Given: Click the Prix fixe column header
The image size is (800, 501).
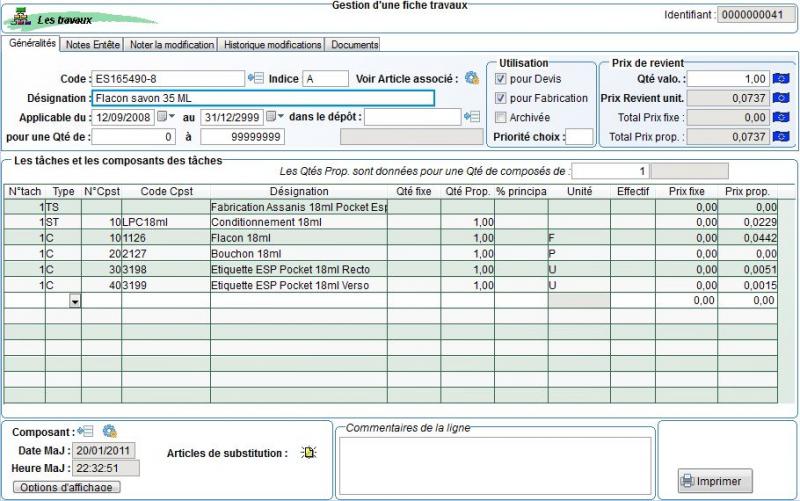Looking at the screenshot, I should (687, 191).
